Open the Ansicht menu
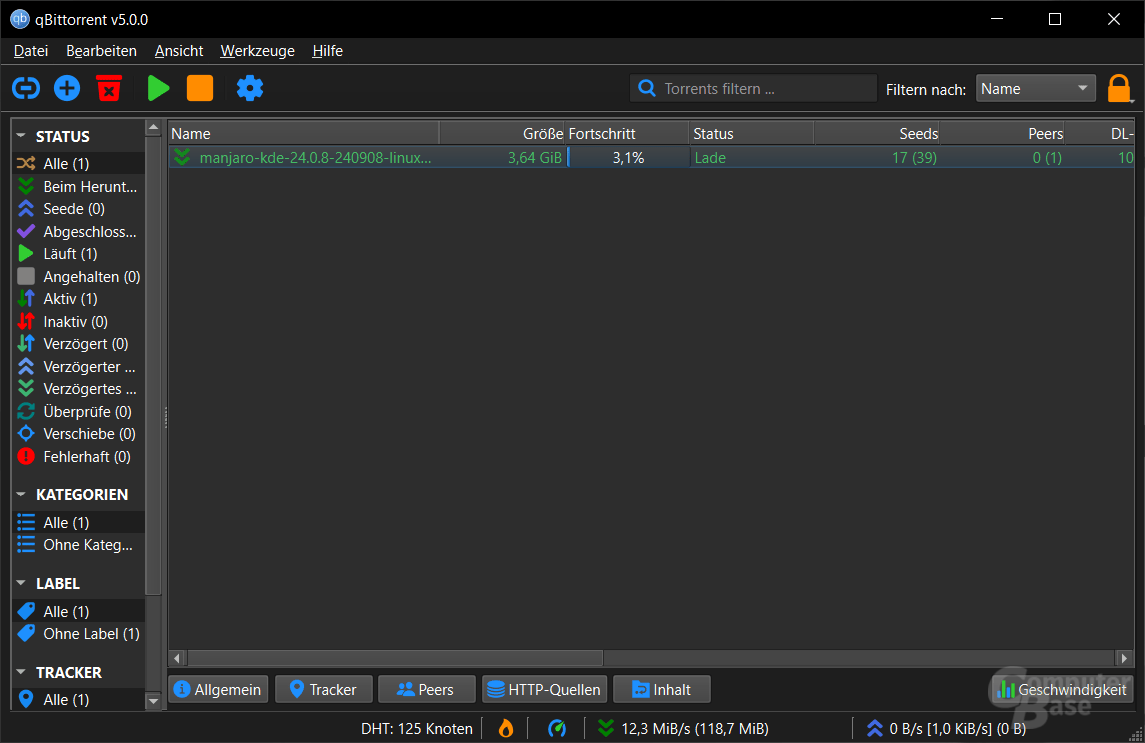The image size is (1145, 743). (179, 51)
